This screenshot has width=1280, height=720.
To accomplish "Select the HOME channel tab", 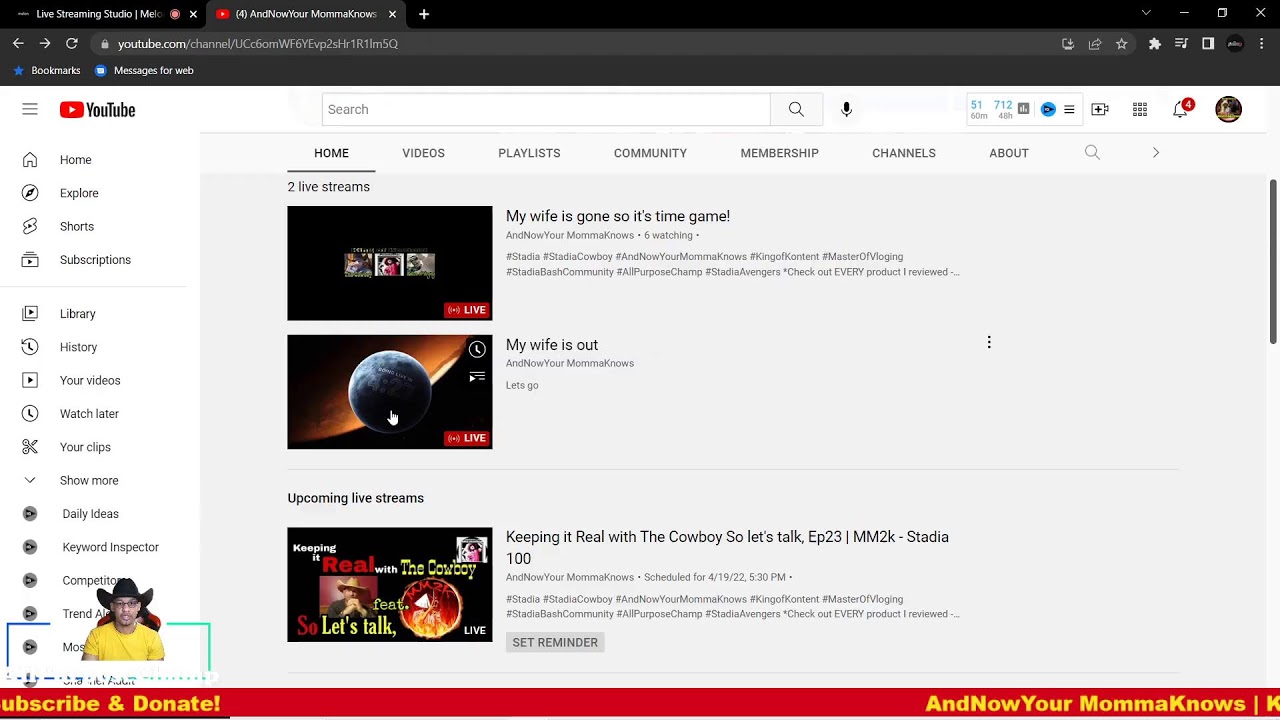I will [331, 153].
